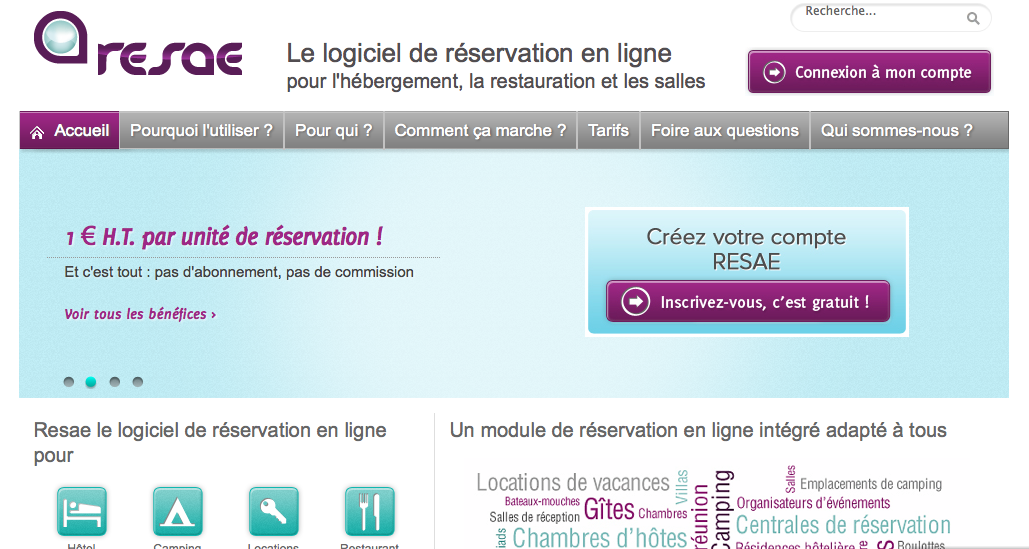
Task: Select the Camping tent icon
Action: tap(177, 511)
